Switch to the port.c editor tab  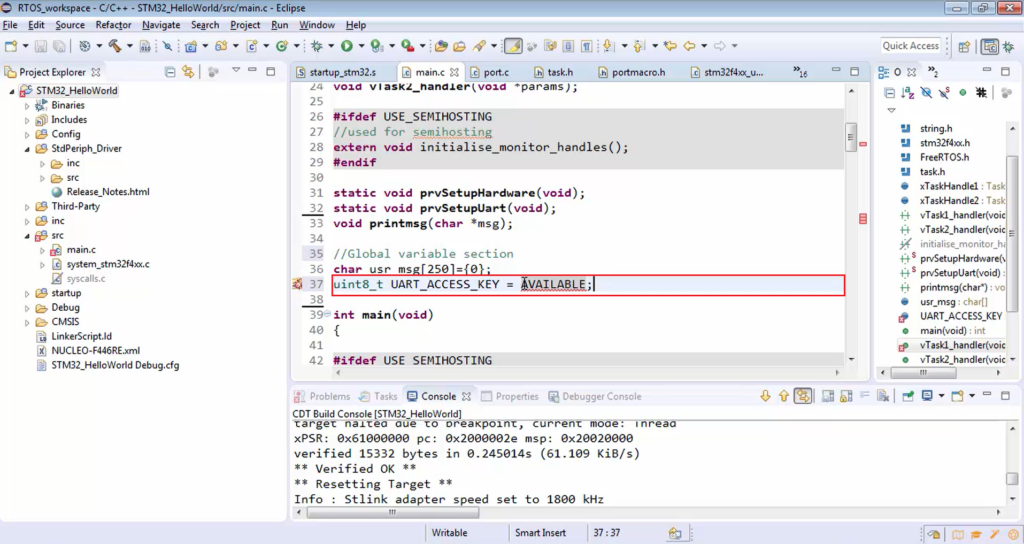495,72
